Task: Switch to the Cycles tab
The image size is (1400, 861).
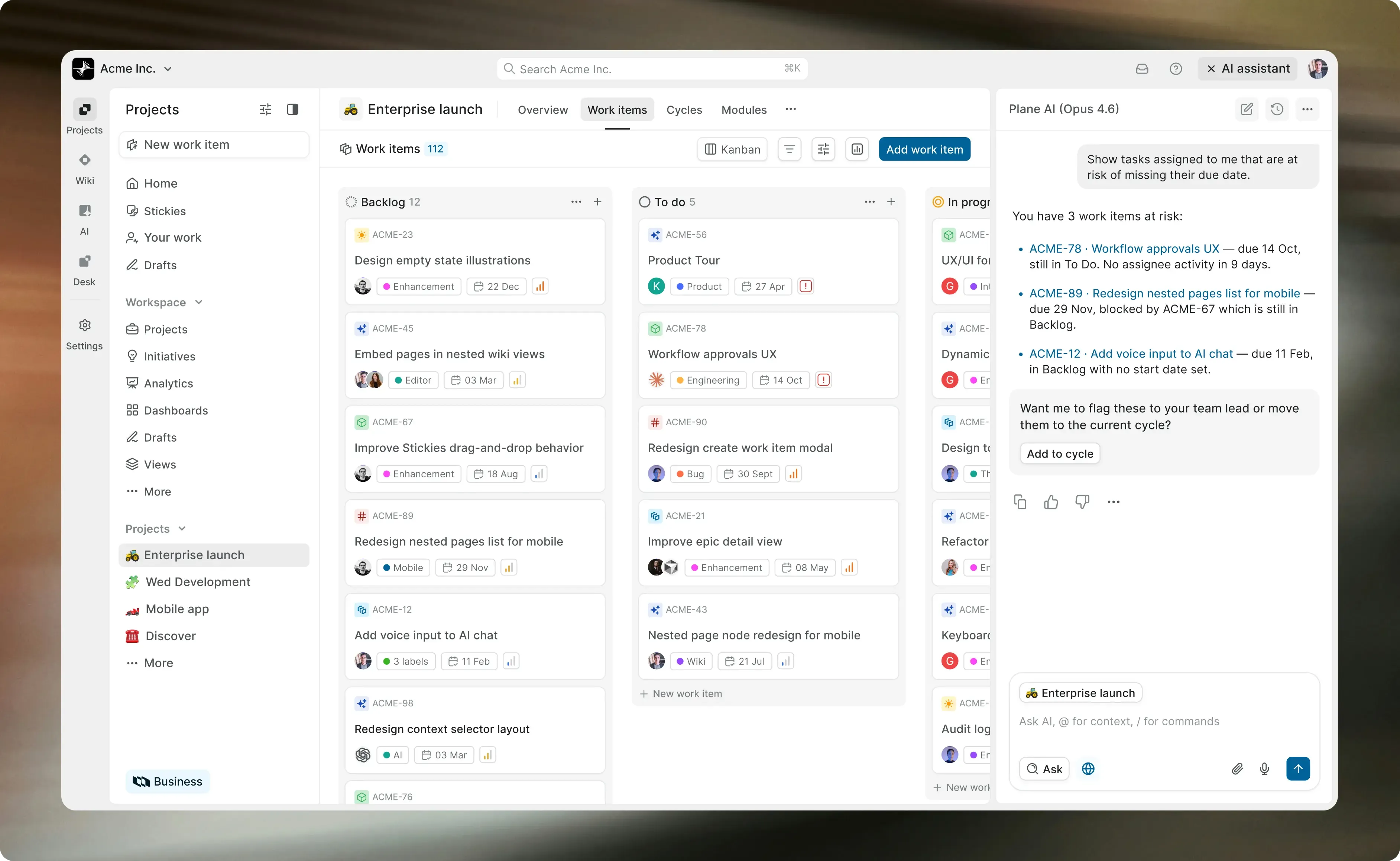Action: [x=684, y=109]
